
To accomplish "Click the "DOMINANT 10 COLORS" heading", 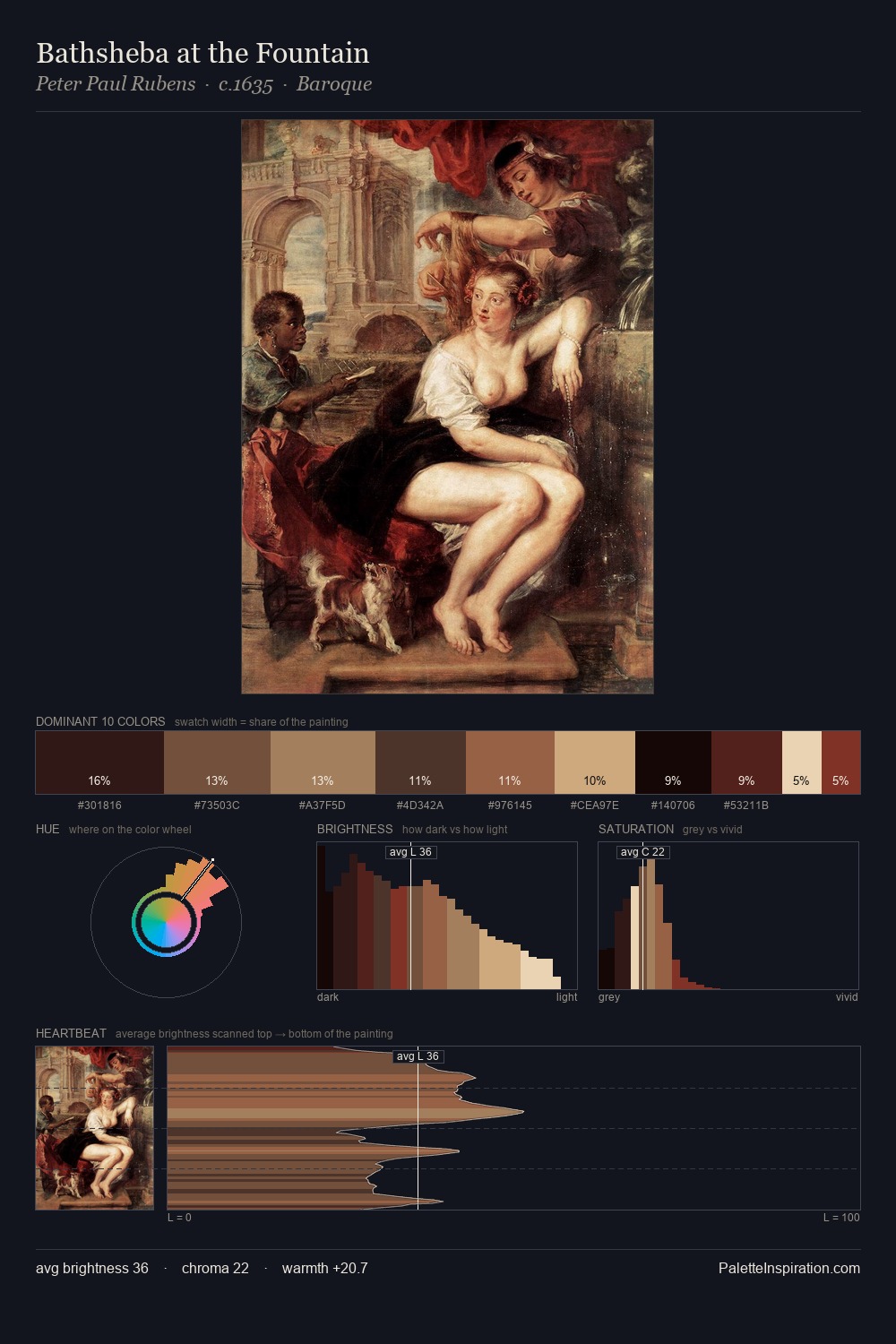I will tap(100, 721).
